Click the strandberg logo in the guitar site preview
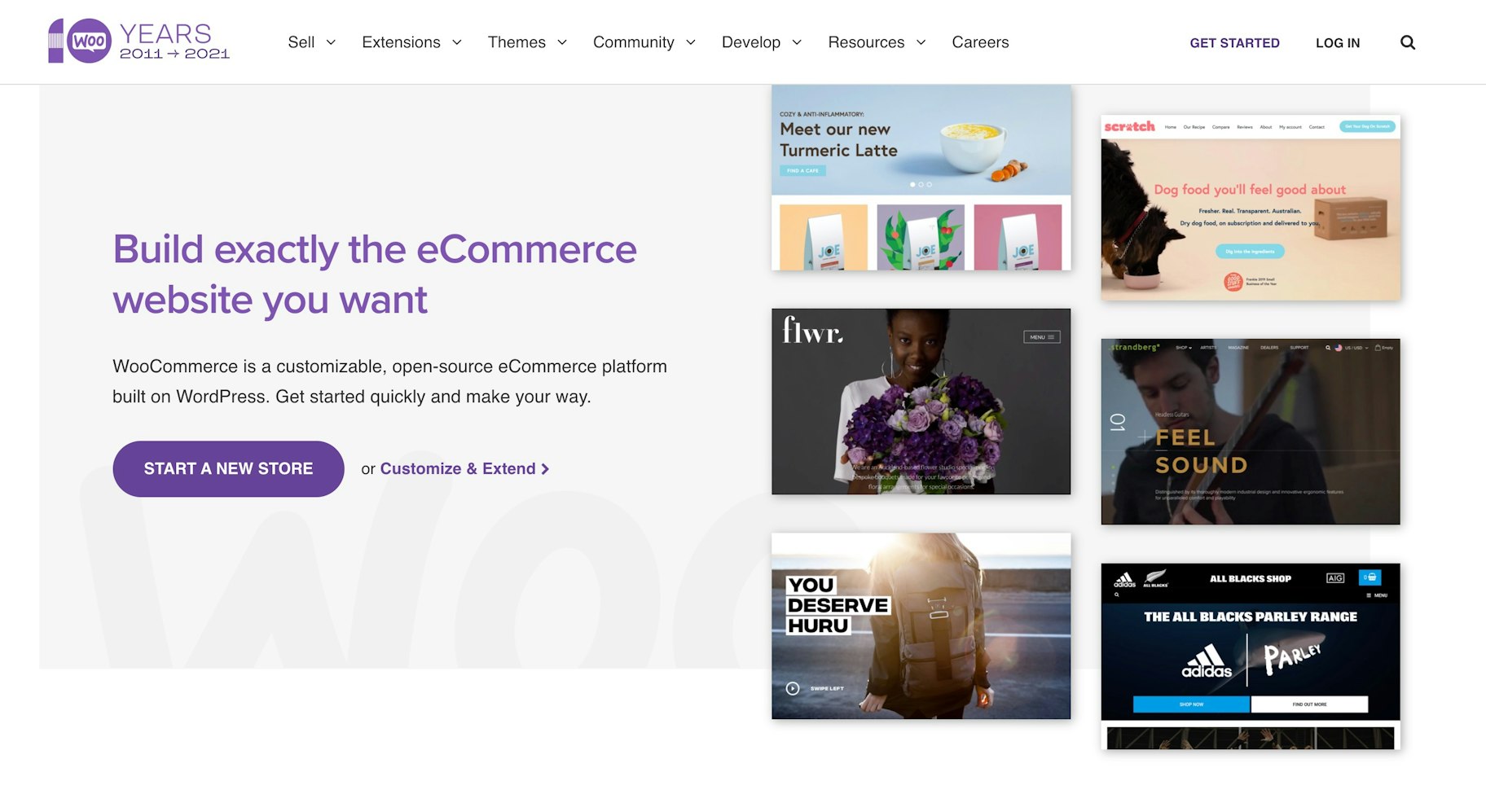 coord(1132,347)
